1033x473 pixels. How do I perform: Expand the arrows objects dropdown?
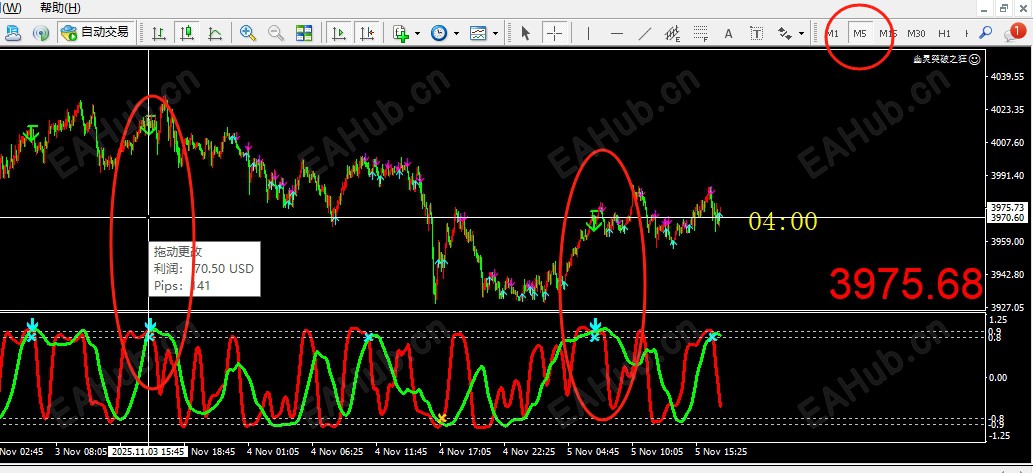(801, 33)
